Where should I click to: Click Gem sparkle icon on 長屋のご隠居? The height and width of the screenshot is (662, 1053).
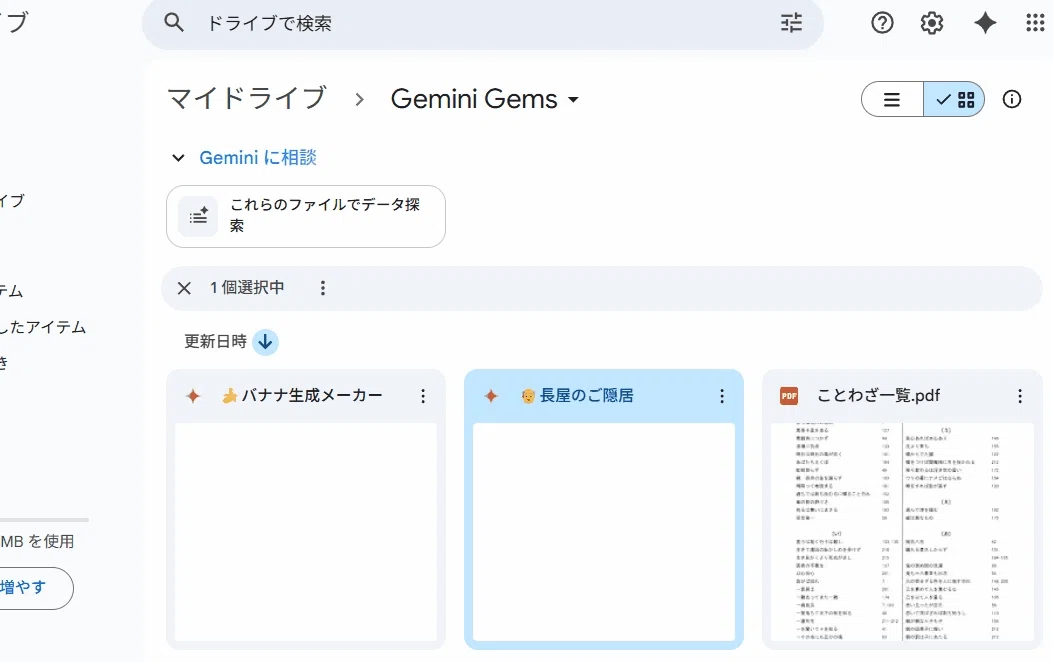click(492, 396)
